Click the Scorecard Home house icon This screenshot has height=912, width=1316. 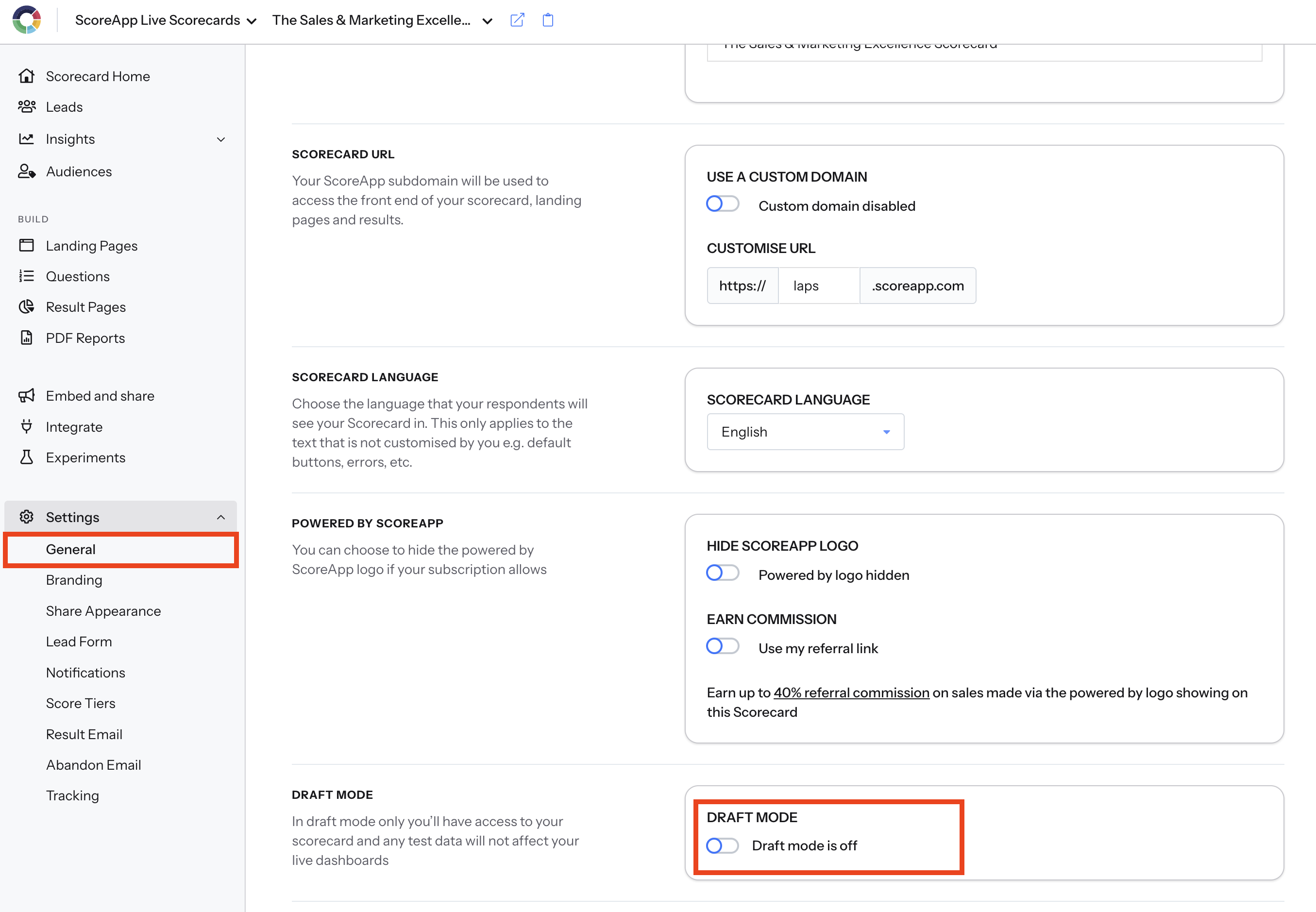click(x=26, y=76)
